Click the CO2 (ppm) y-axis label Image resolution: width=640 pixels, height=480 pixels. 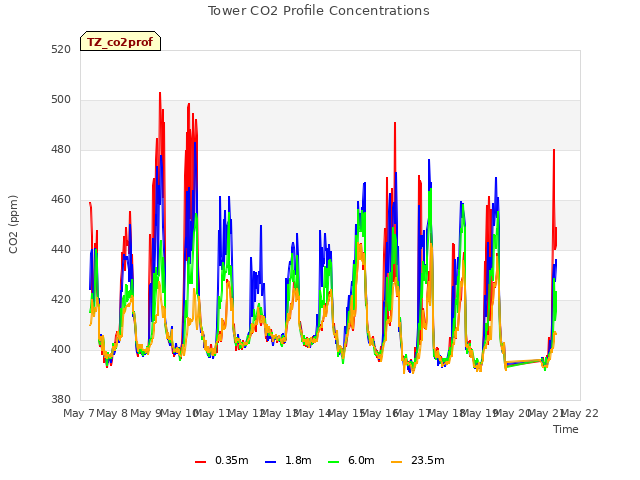[13, 224]
